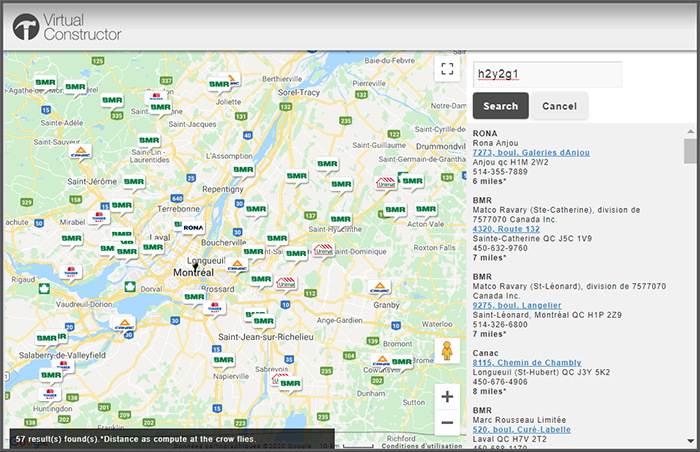700x452 pixels.
Task: Select the Timber Mart marker near Huntingdon
Action: point(50,394)
